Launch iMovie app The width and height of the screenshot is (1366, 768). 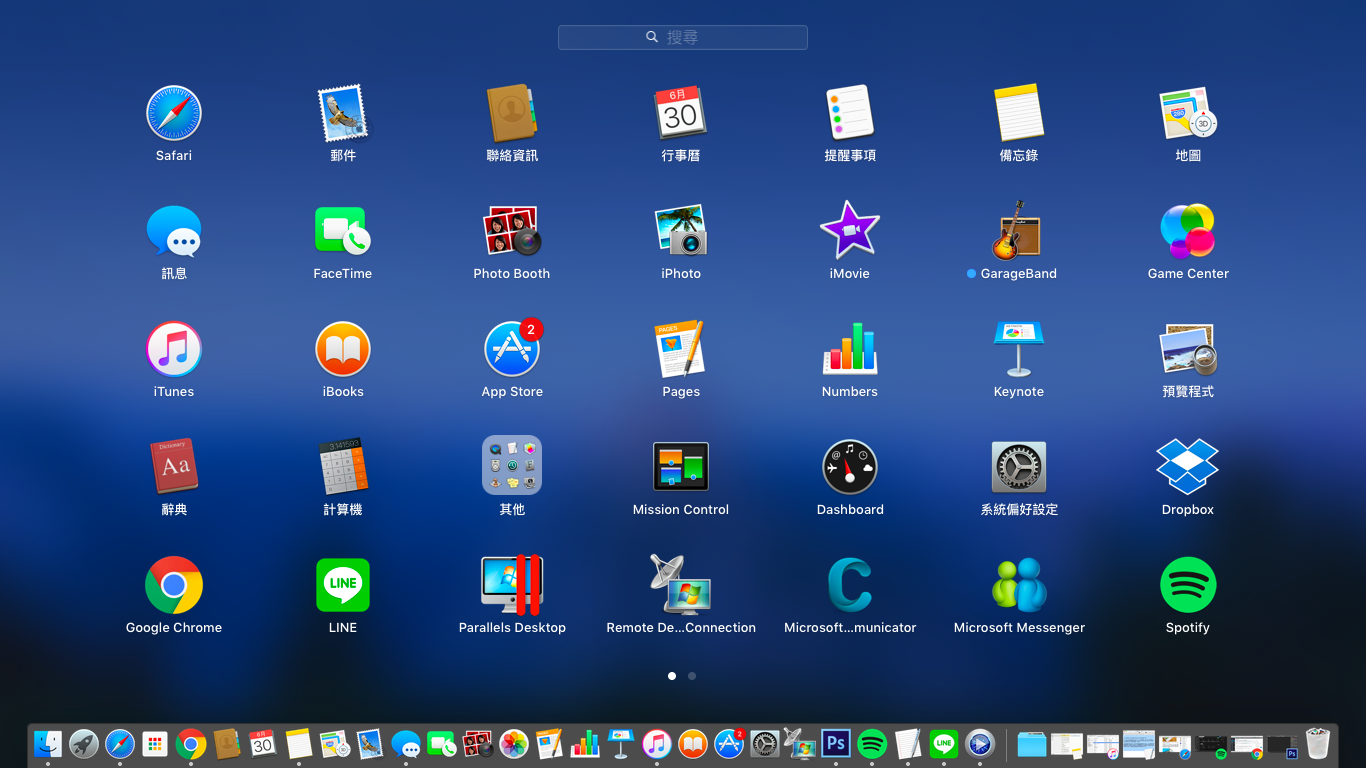[850, 231]
